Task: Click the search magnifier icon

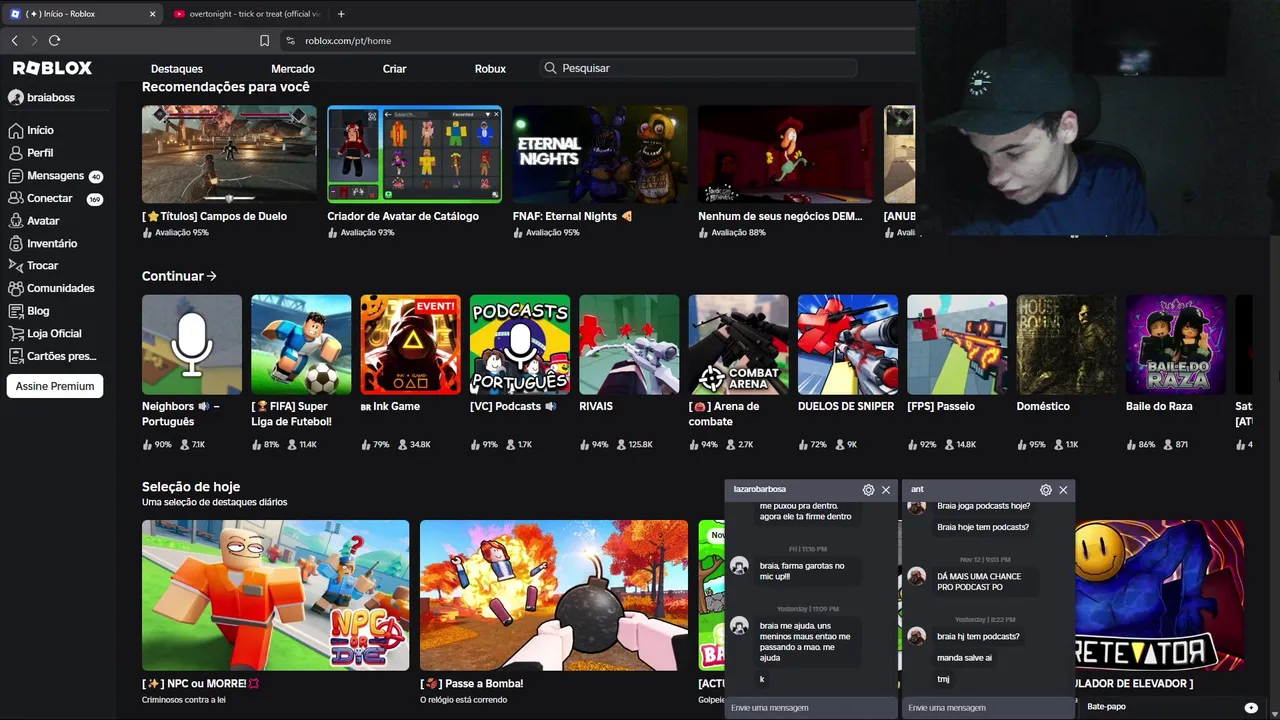Action: [x=550, y=68]
